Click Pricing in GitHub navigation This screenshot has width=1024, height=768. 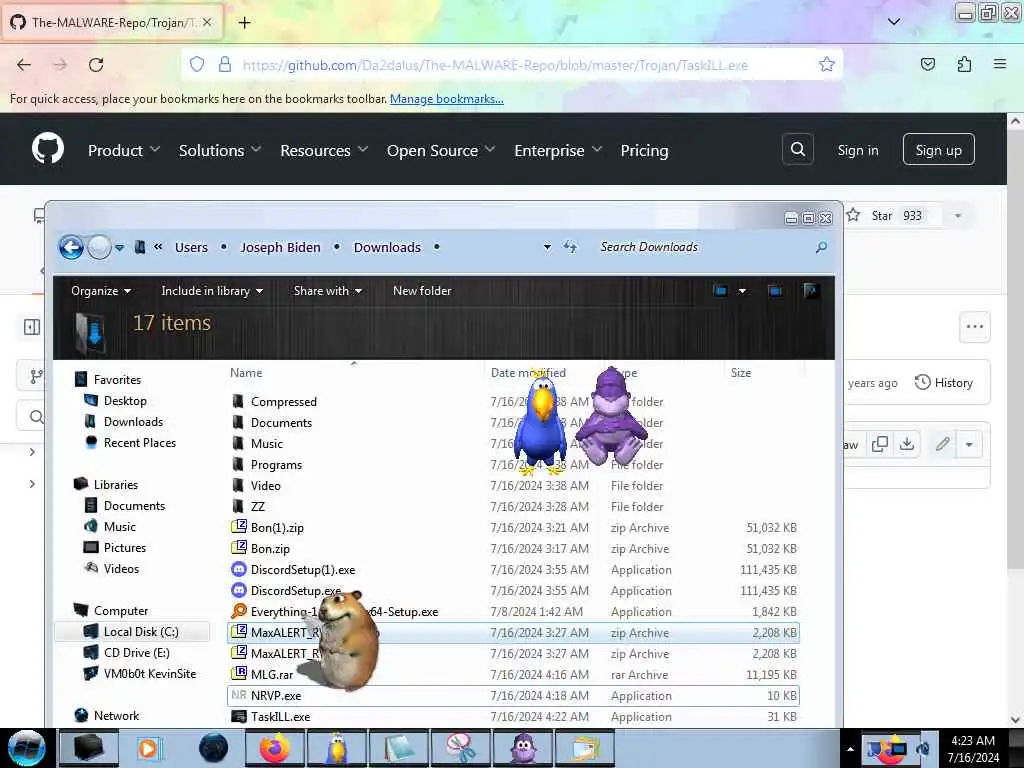[645, 150]
